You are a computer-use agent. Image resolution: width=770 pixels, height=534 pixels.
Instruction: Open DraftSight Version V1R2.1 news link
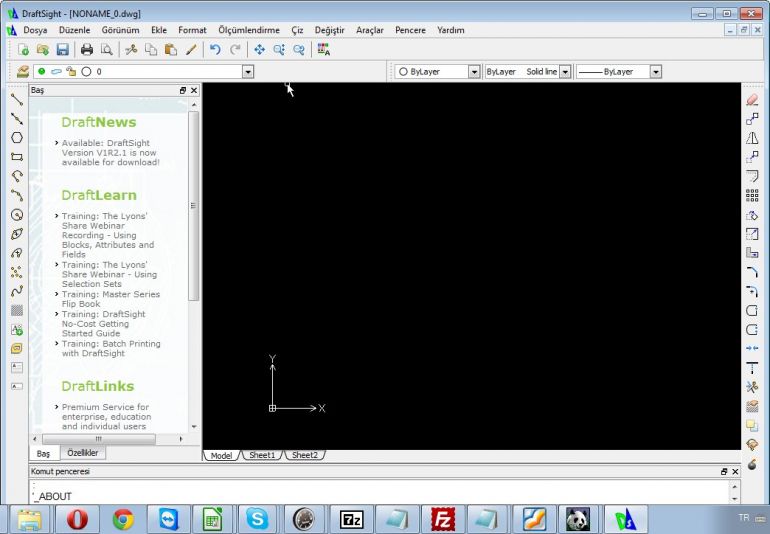[x=110, y=152]
